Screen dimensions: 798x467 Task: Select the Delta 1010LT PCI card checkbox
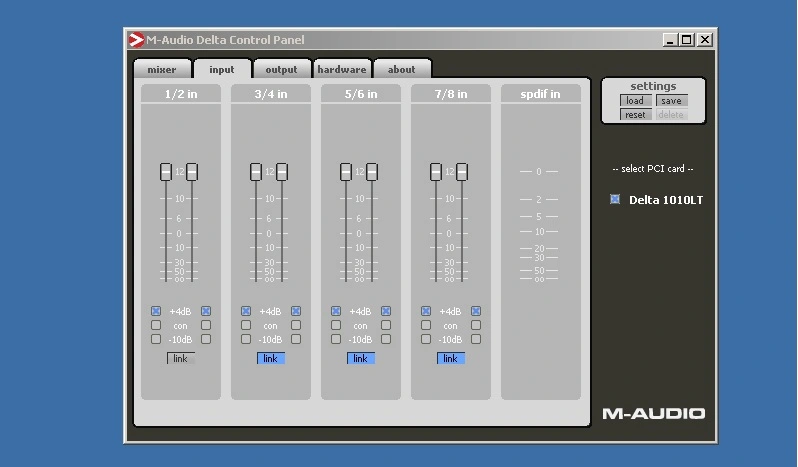[x=615, y=200]
